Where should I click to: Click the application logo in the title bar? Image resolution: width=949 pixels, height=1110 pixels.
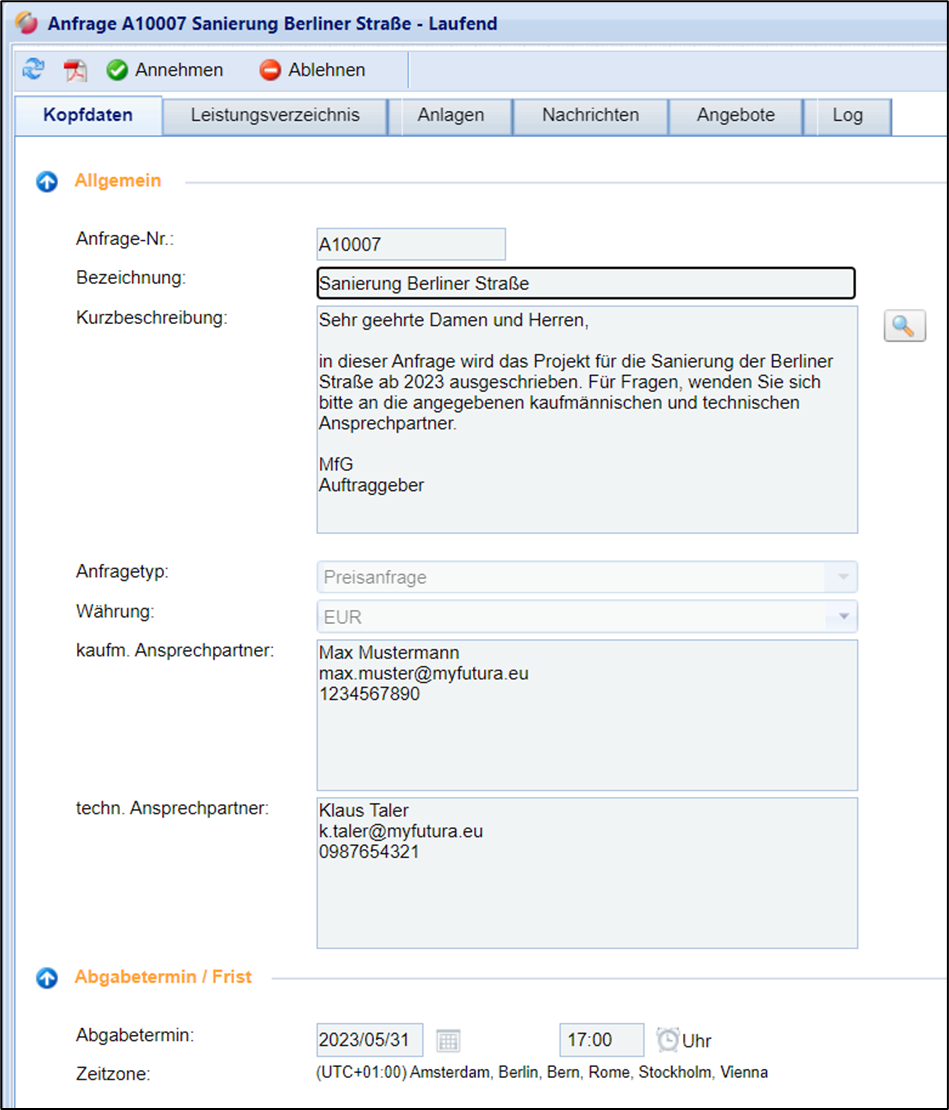click(27, 23)
